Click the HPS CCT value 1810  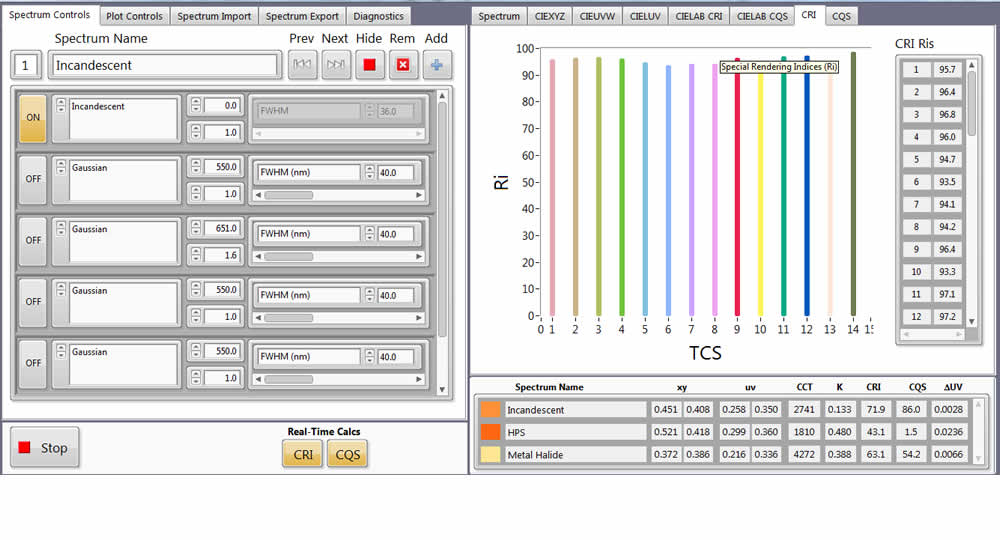pyautogui.click(x=804, y=432)
